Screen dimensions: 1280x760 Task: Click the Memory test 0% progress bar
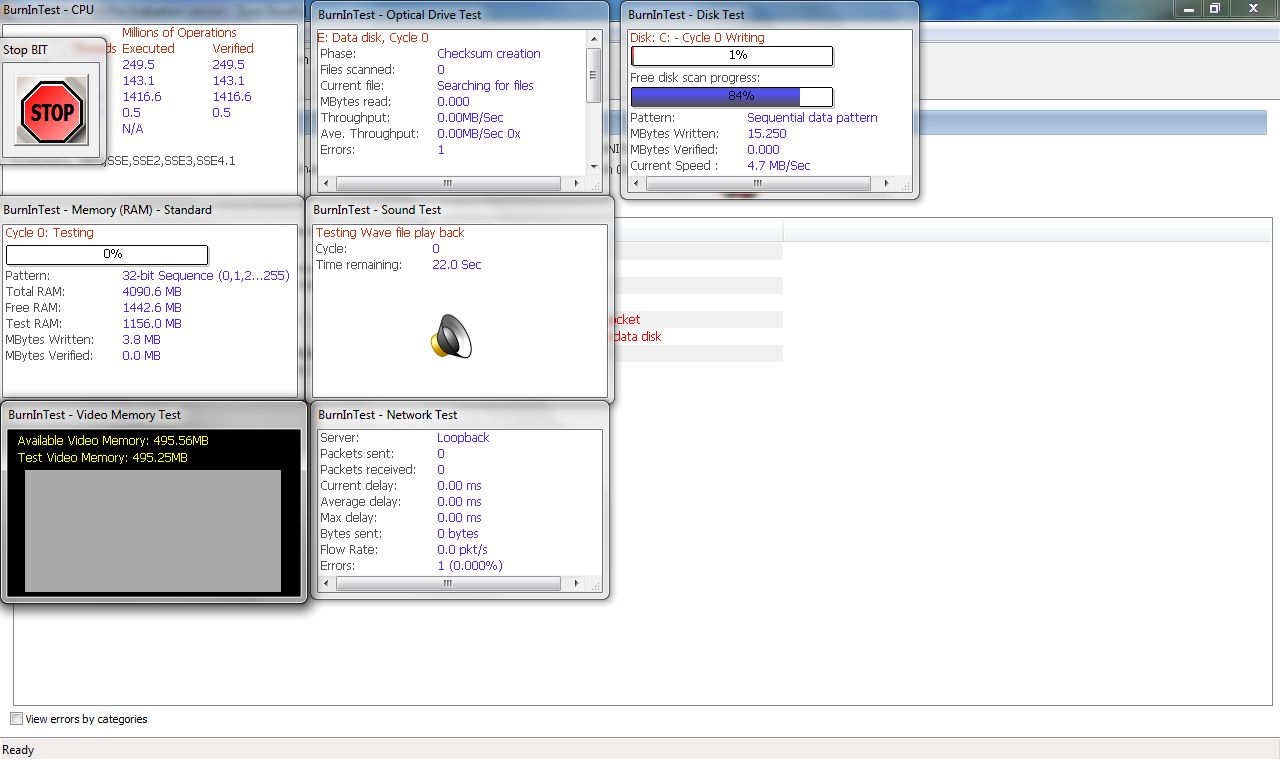[x=107, y=255]
